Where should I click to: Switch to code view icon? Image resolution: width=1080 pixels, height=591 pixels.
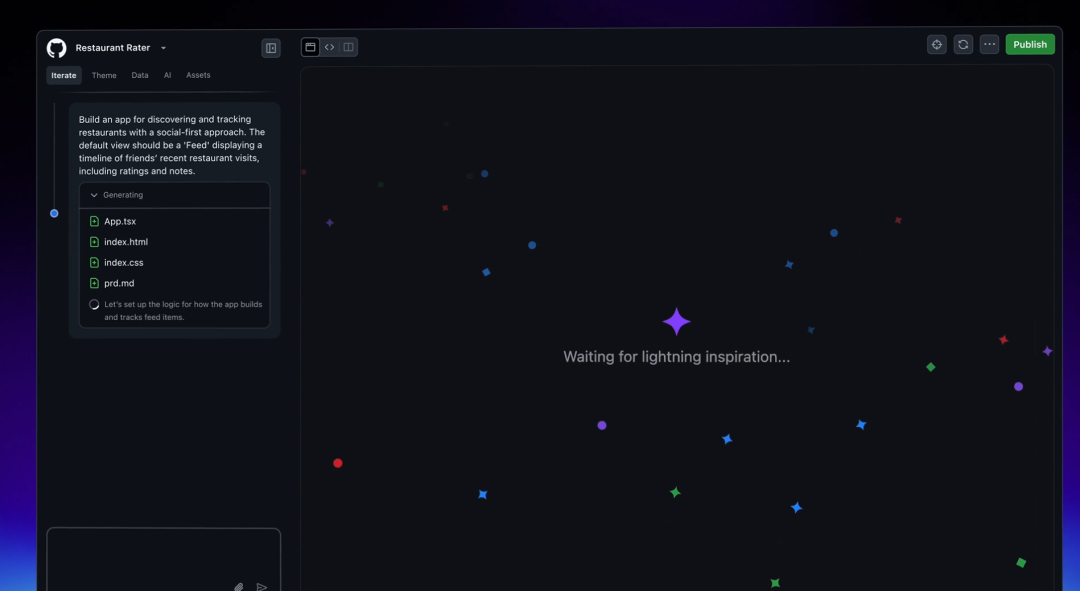[x=329, y=47]
